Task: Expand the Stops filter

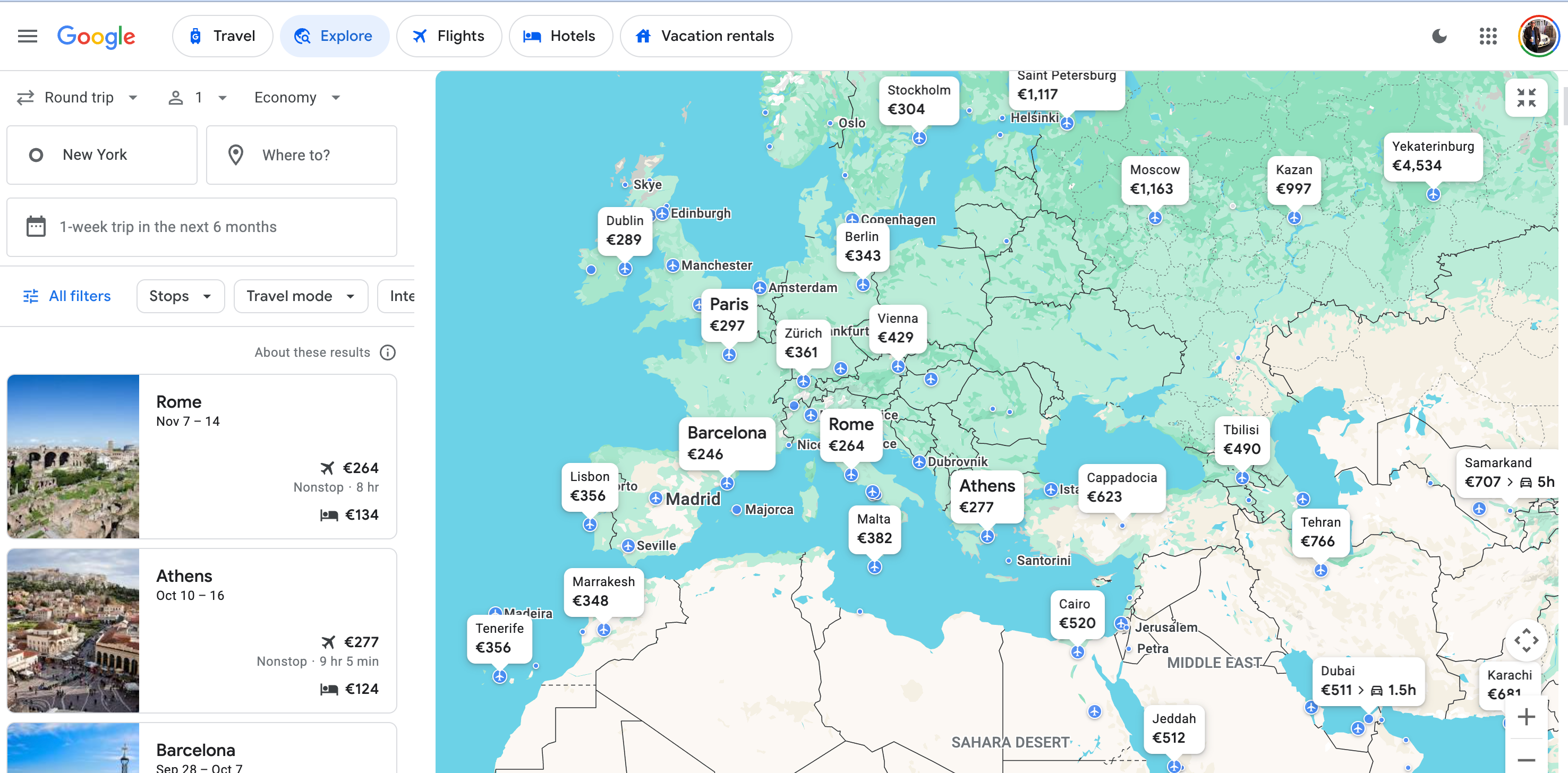Action: (181, 296)
